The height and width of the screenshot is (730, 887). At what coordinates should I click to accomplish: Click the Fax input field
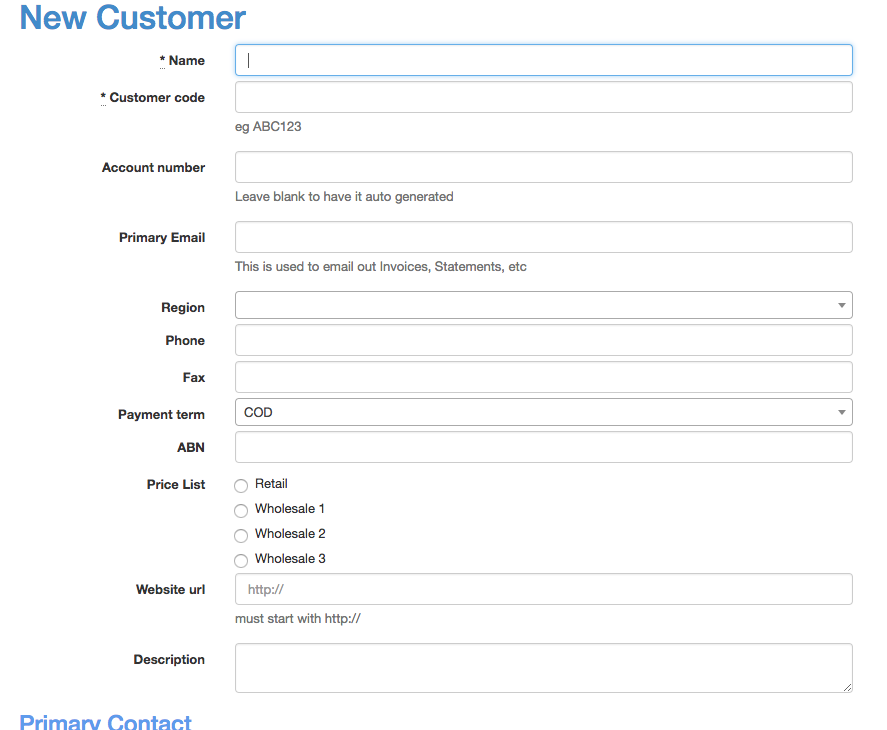(543, 377)
